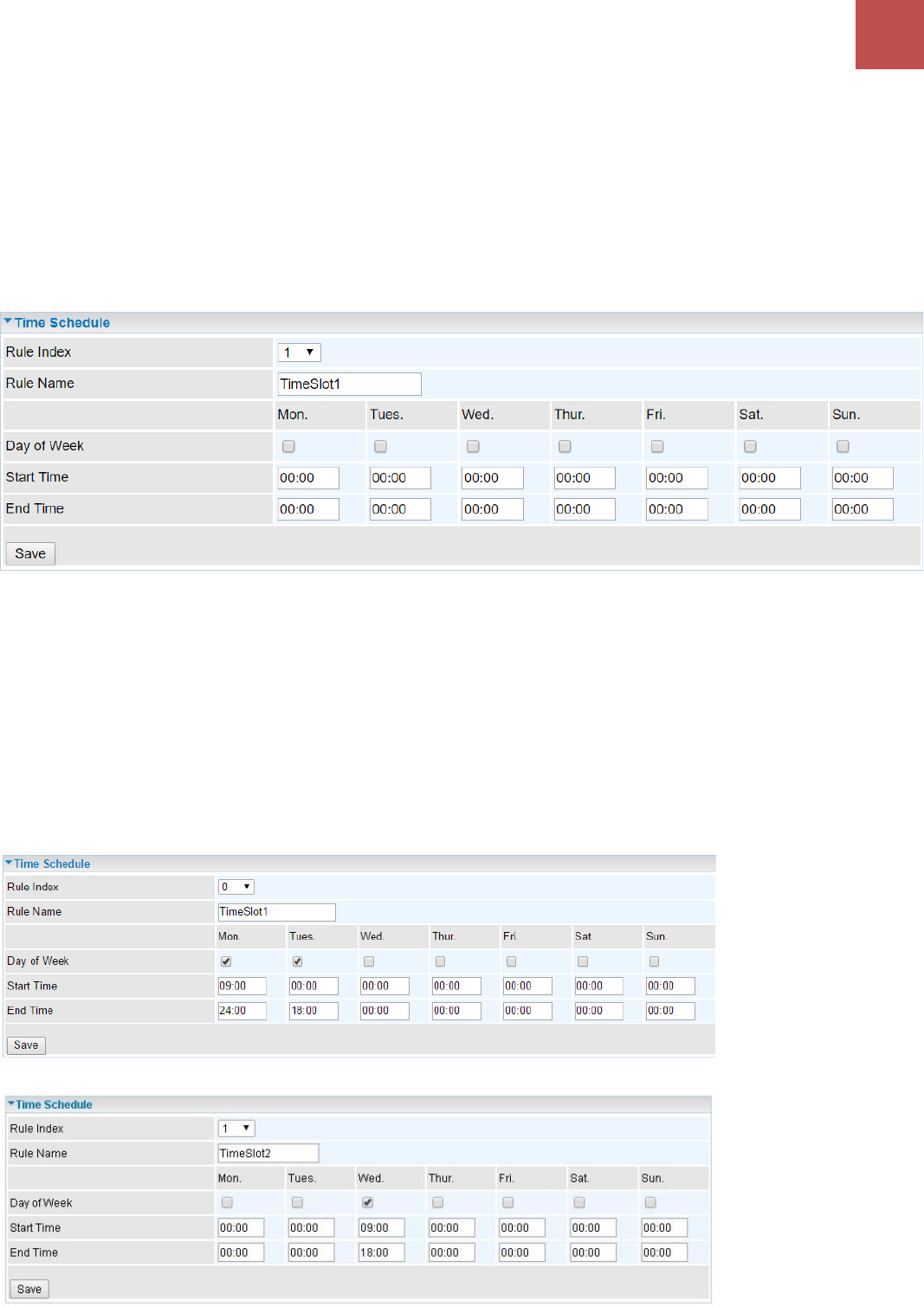Click the Thur. Start Time field in Rule Index 0 panel

[456, 986]
